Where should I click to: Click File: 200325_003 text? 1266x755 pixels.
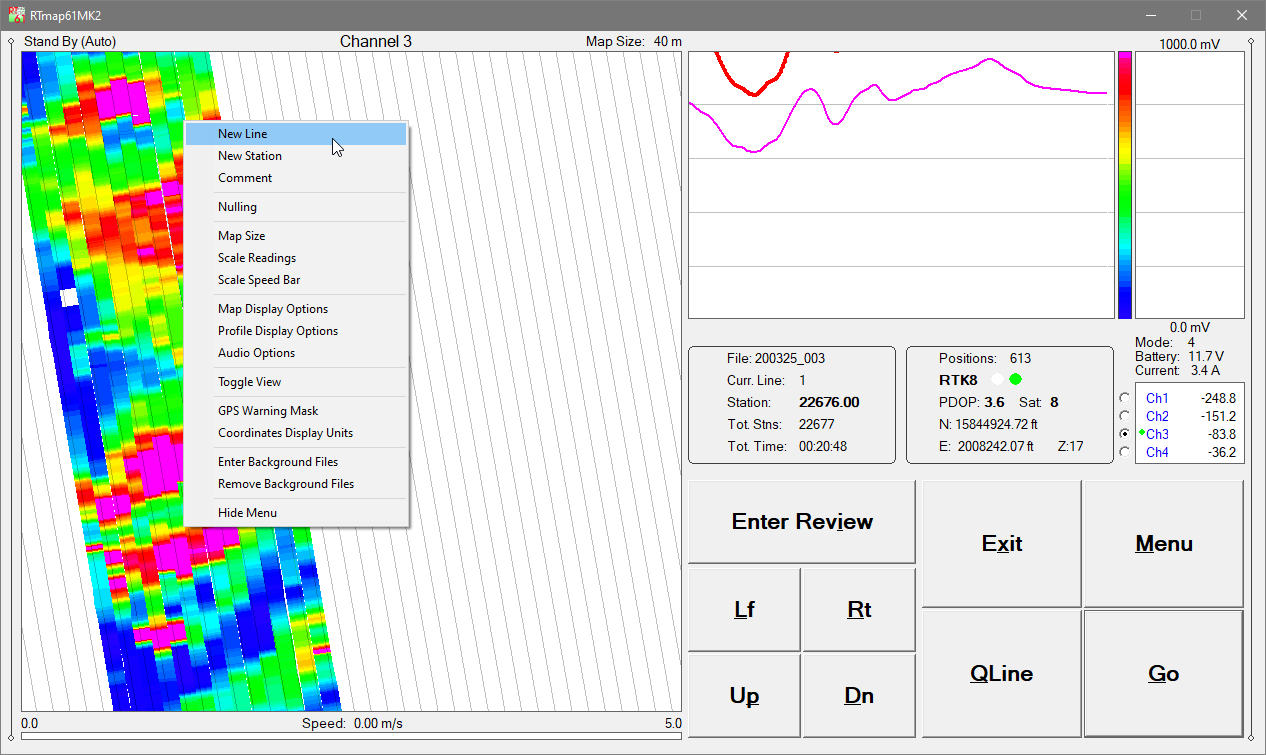pyautogui.click(x=776, y=358)
